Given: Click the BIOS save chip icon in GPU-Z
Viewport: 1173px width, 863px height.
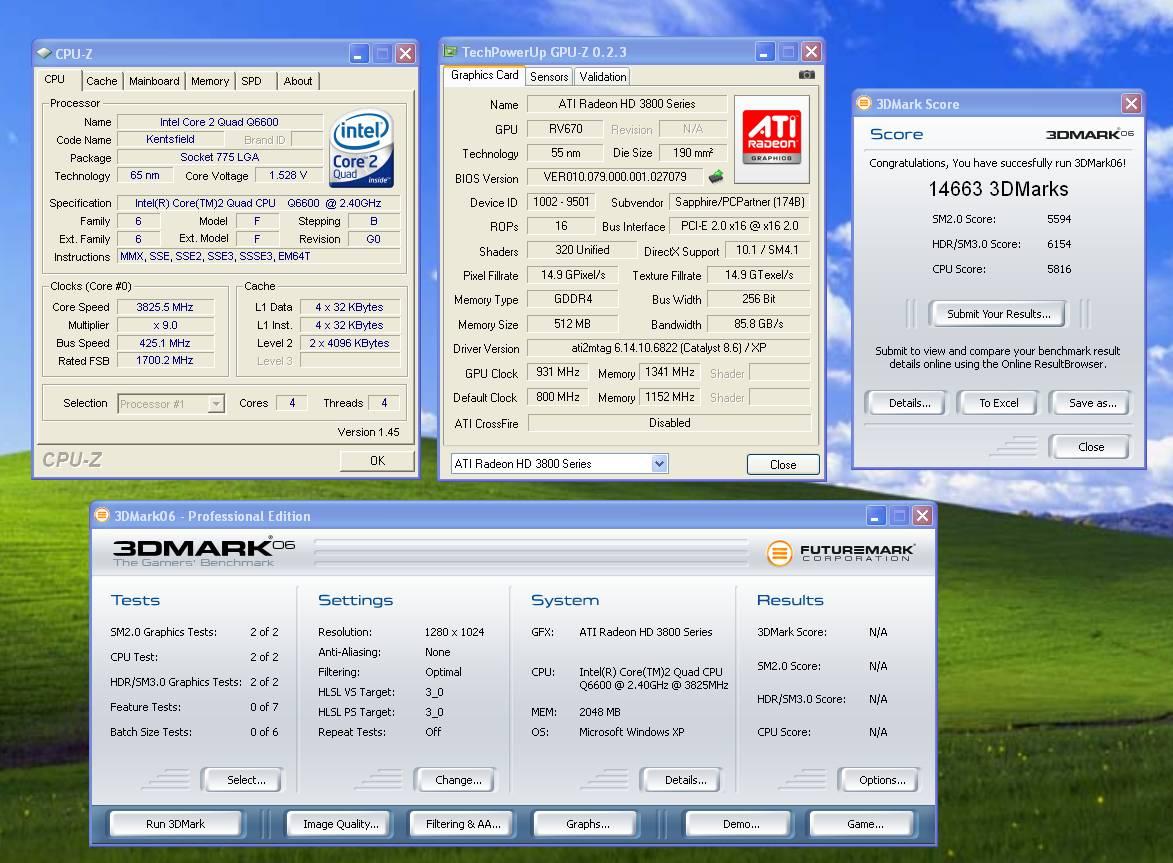Looking at the screenshot, I should coord(716,176).
